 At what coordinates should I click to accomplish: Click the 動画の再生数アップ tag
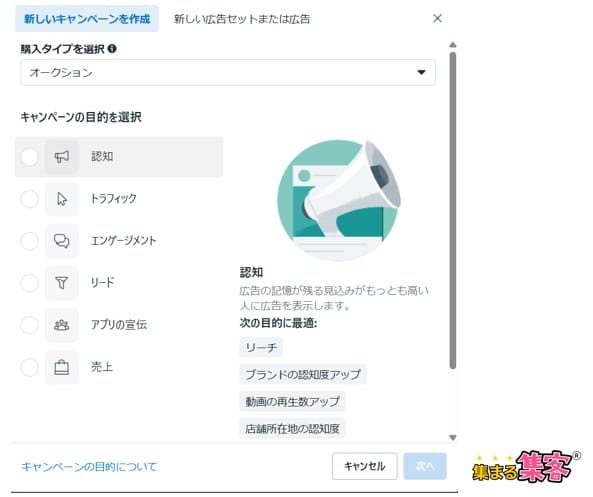292,401
